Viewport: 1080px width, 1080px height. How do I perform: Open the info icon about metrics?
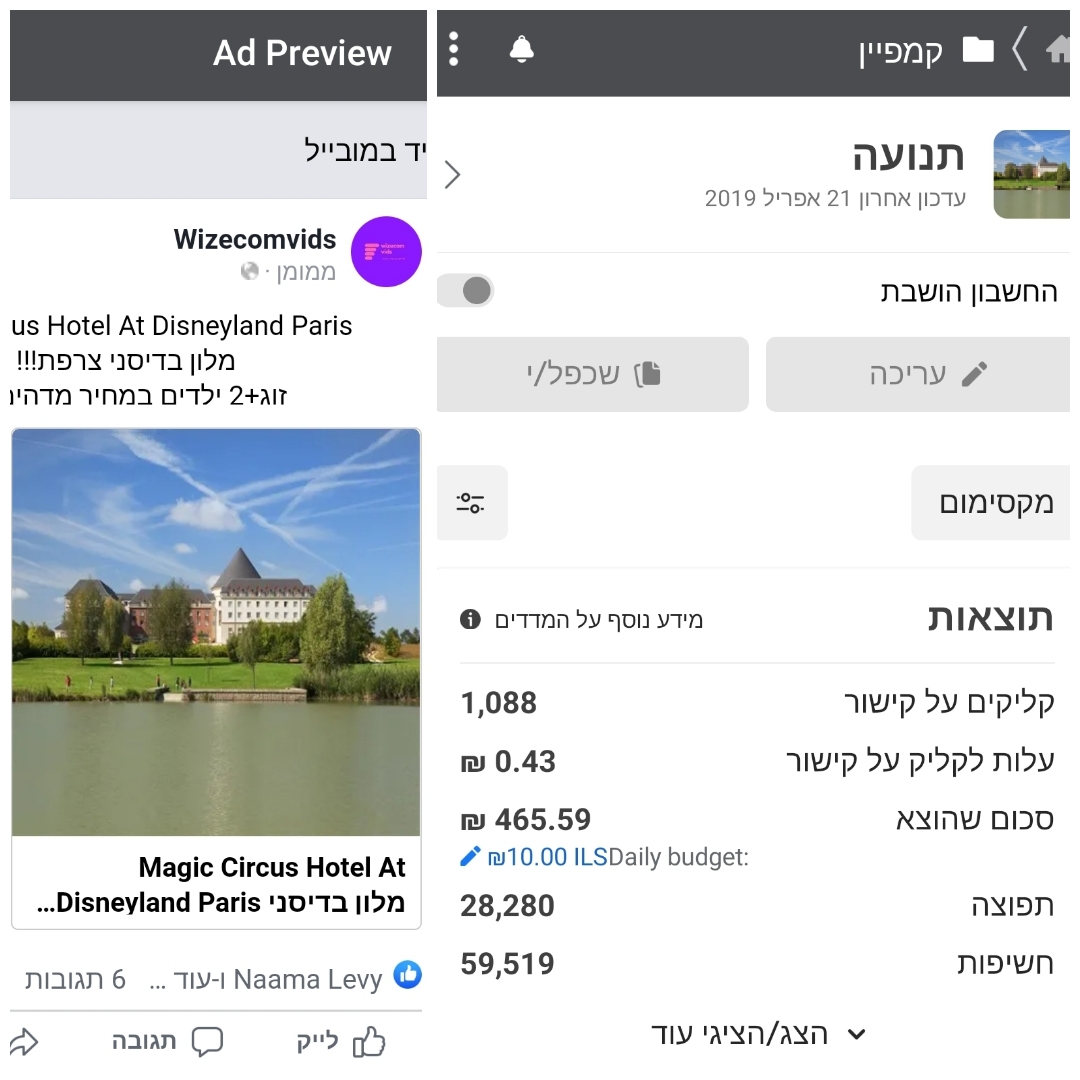[x=470, y=619]
